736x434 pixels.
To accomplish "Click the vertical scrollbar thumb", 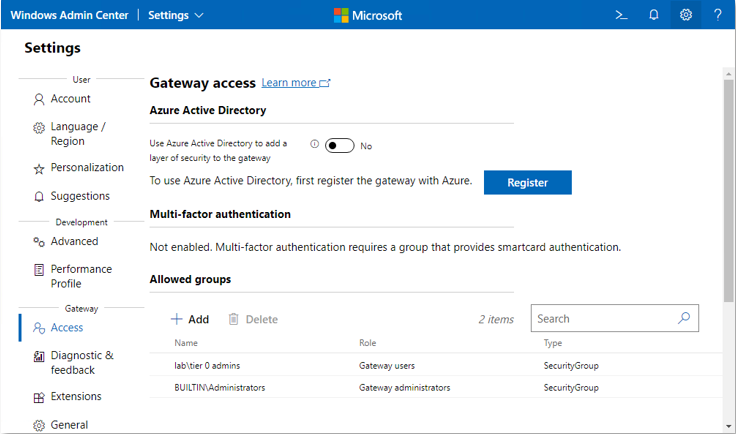I will pyautogui.click(x=728, y=190).
